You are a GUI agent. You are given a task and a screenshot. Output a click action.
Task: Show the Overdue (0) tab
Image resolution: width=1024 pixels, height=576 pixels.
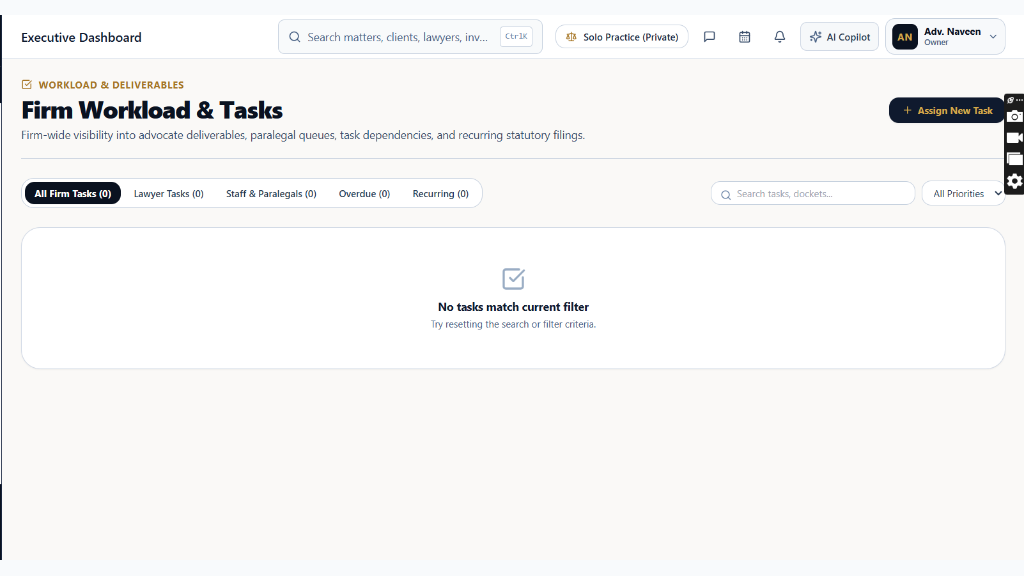click(x=364, y=193)
